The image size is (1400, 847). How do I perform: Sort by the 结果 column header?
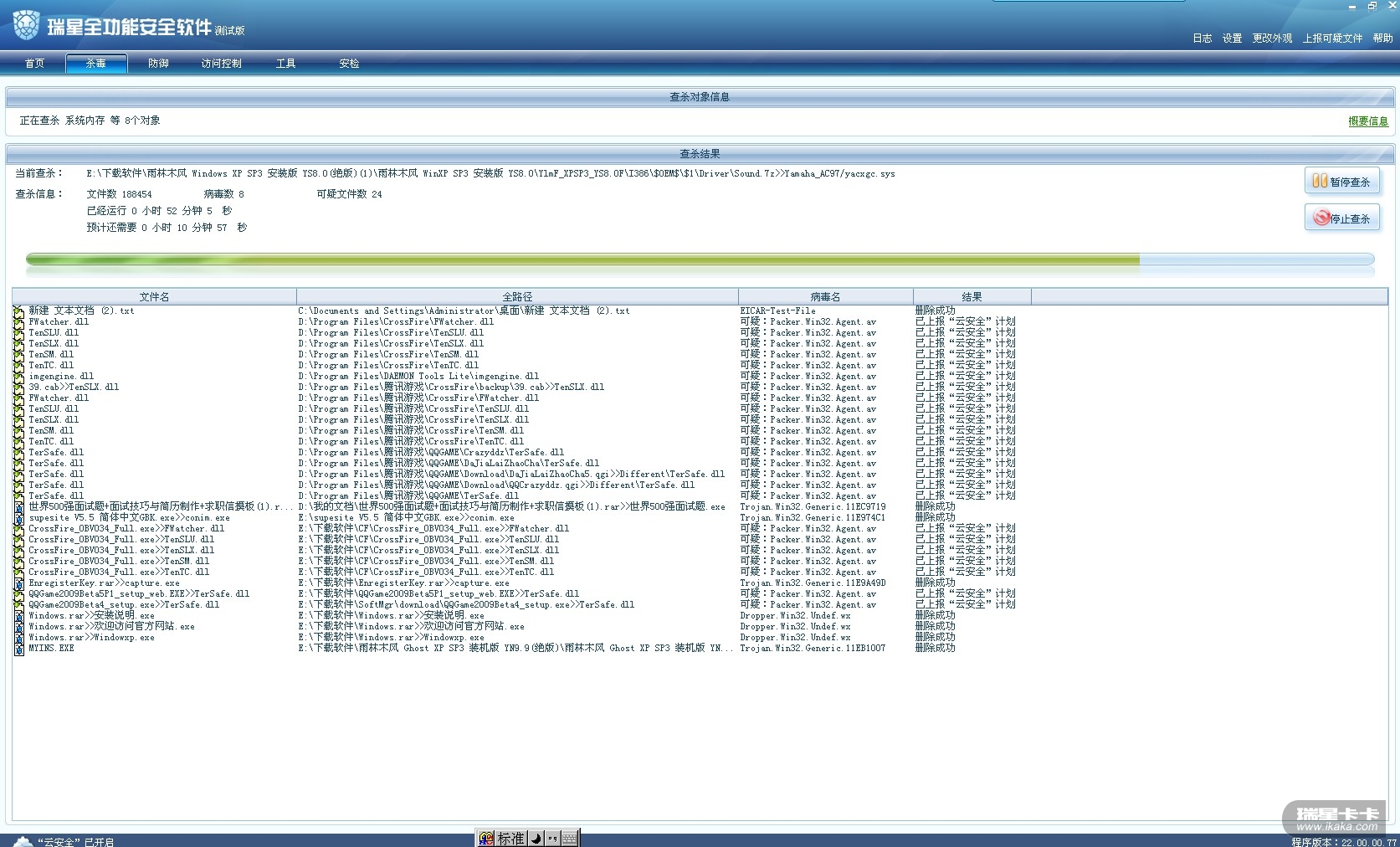click(972, 296)
